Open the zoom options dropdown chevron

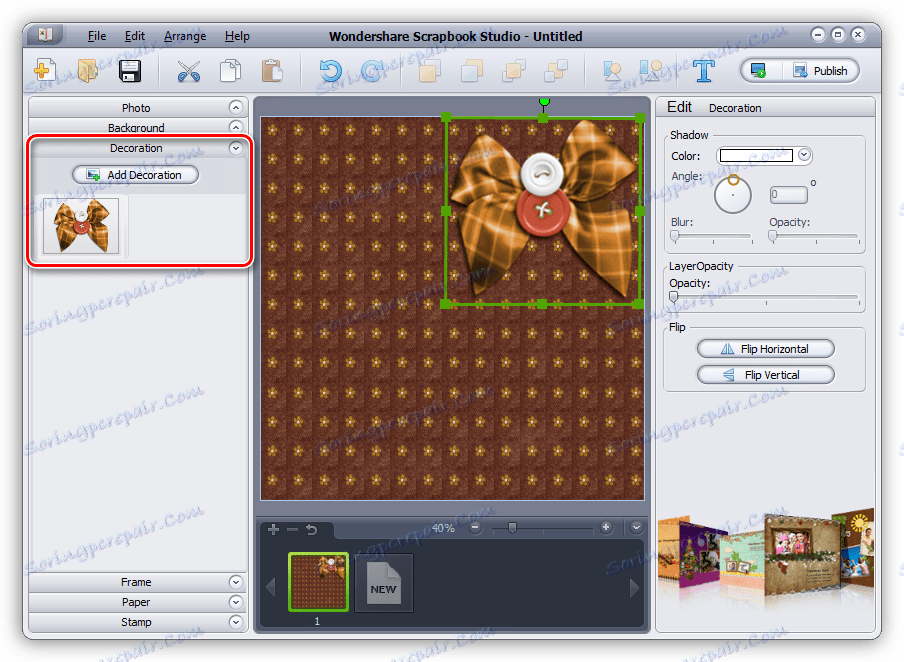tap(636, 527)
